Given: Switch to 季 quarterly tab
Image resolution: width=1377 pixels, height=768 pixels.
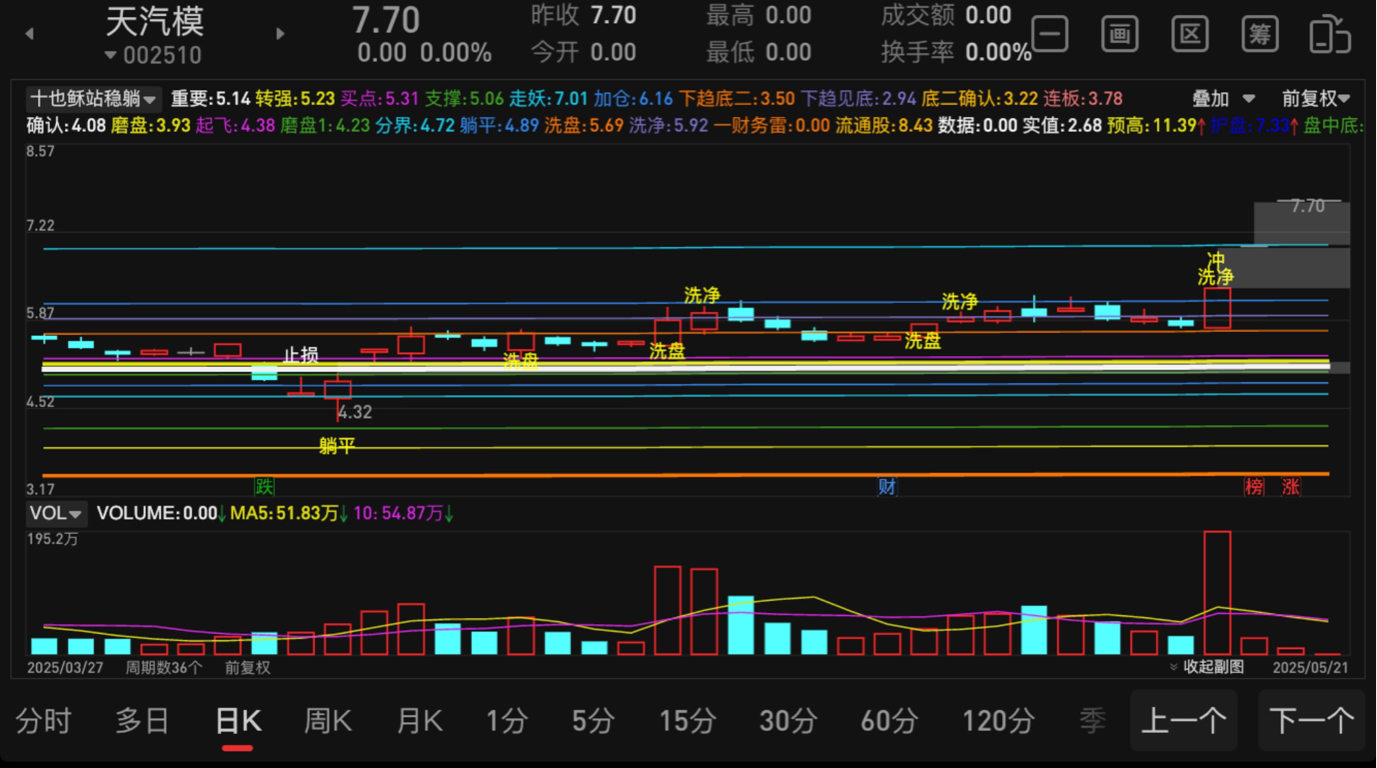Looking at the screenshot, I should pos(1093,720).
